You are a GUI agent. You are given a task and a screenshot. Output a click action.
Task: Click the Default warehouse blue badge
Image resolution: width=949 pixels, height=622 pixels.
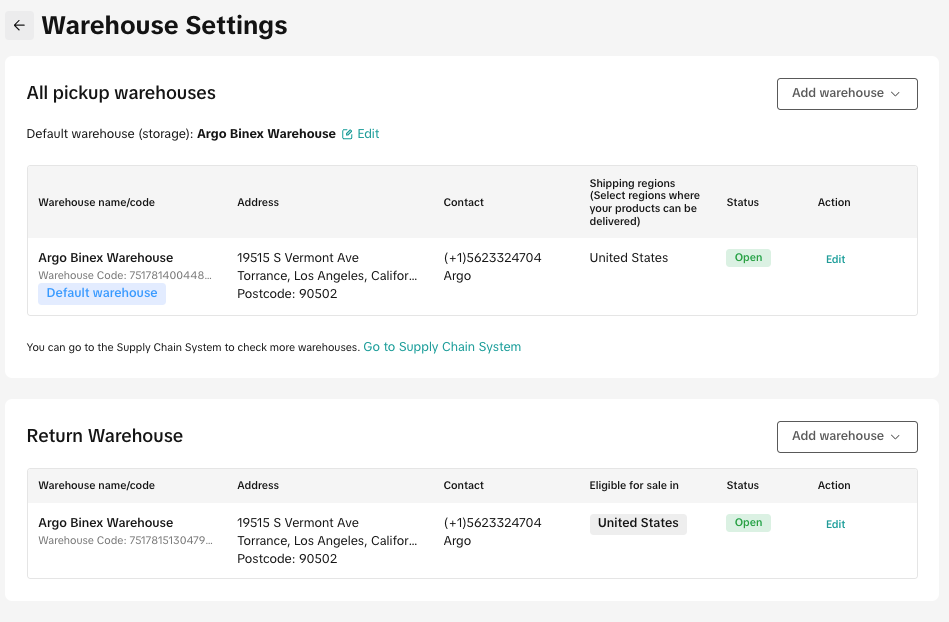pos(102,293)
